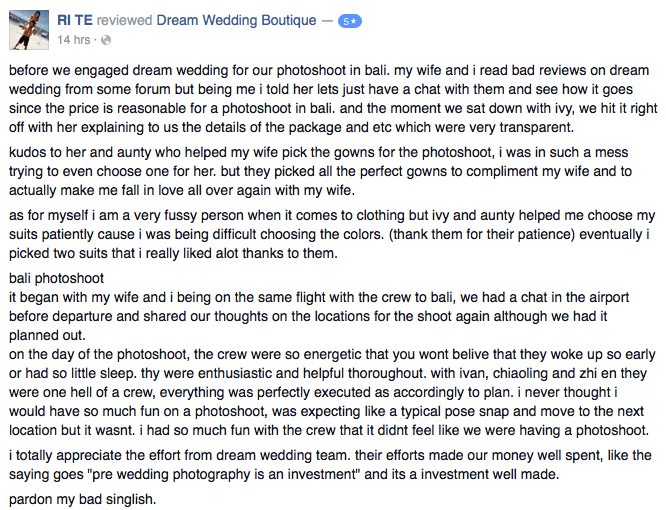Open the 14 hrs timestamp link
The image size is (666, 510).
pos(74,40)
